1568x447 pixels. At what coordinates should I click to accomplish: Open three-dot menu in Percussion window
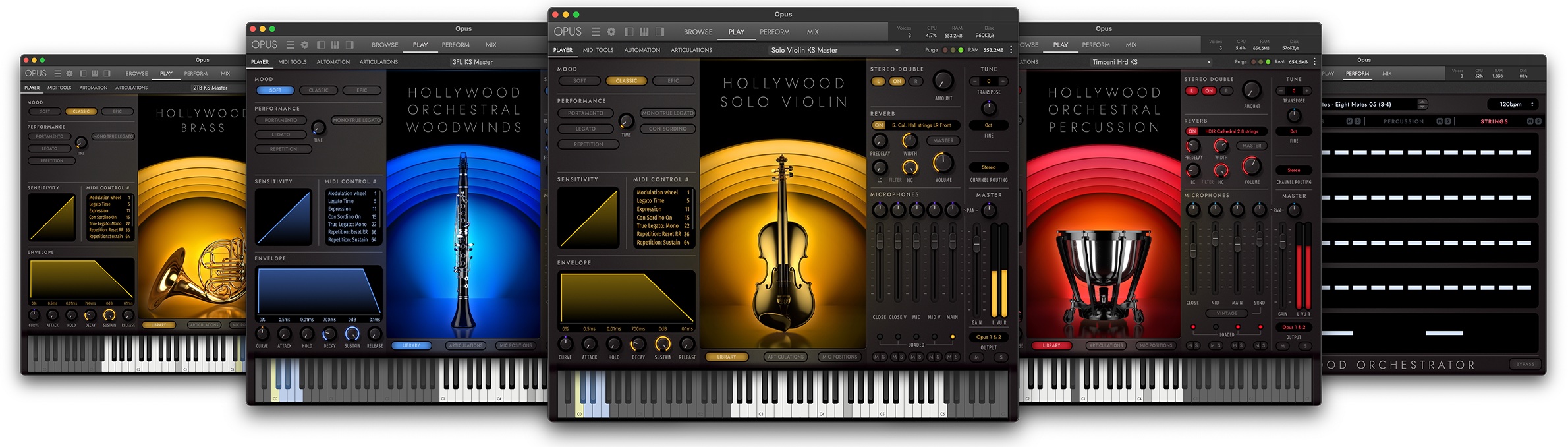tap(1314, 61)
